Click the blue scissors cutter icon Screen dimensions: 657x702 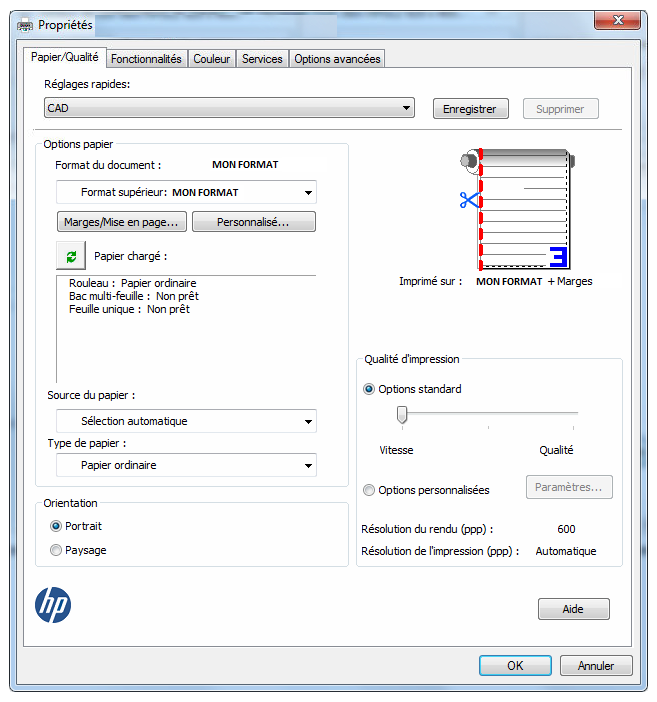point(469,199)
